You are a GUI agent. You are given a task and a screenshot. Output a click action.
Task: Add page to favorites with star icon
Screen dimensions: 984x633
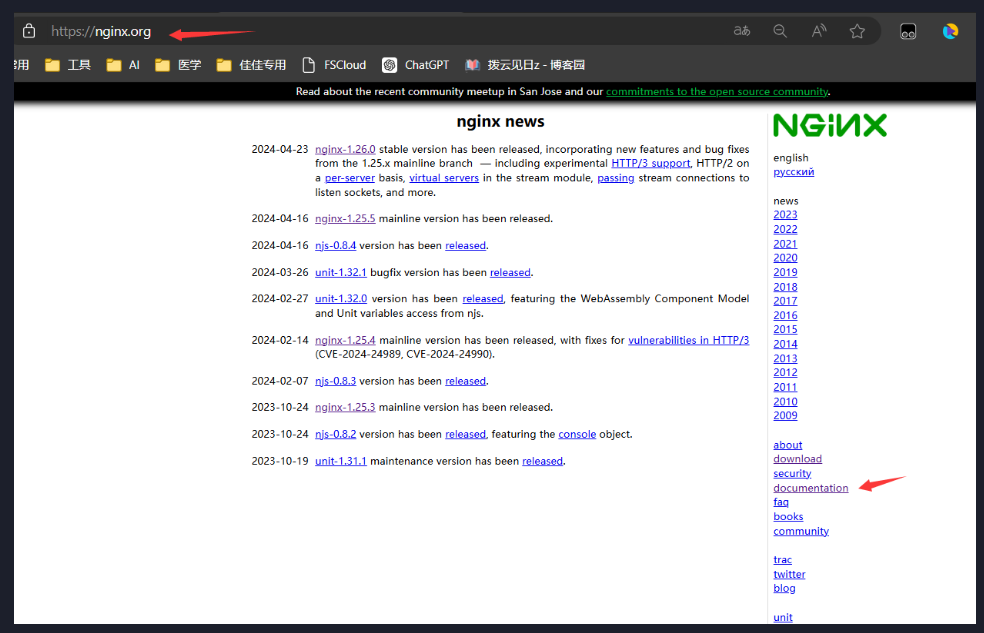click(x=857, y=31)
